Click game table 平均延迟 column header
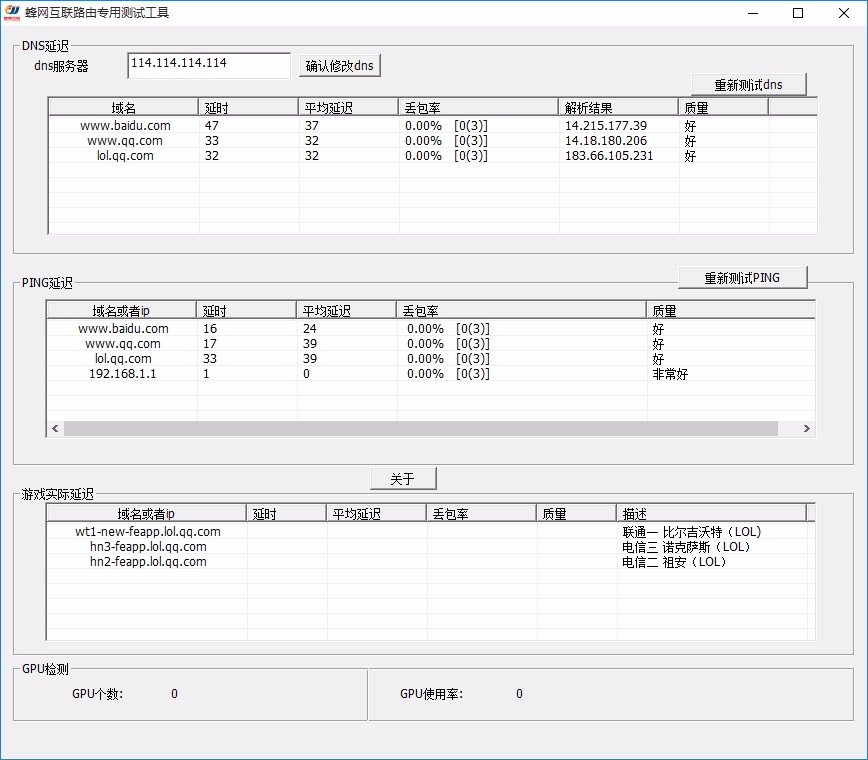868x760 pixels. (x=376, y=514)
